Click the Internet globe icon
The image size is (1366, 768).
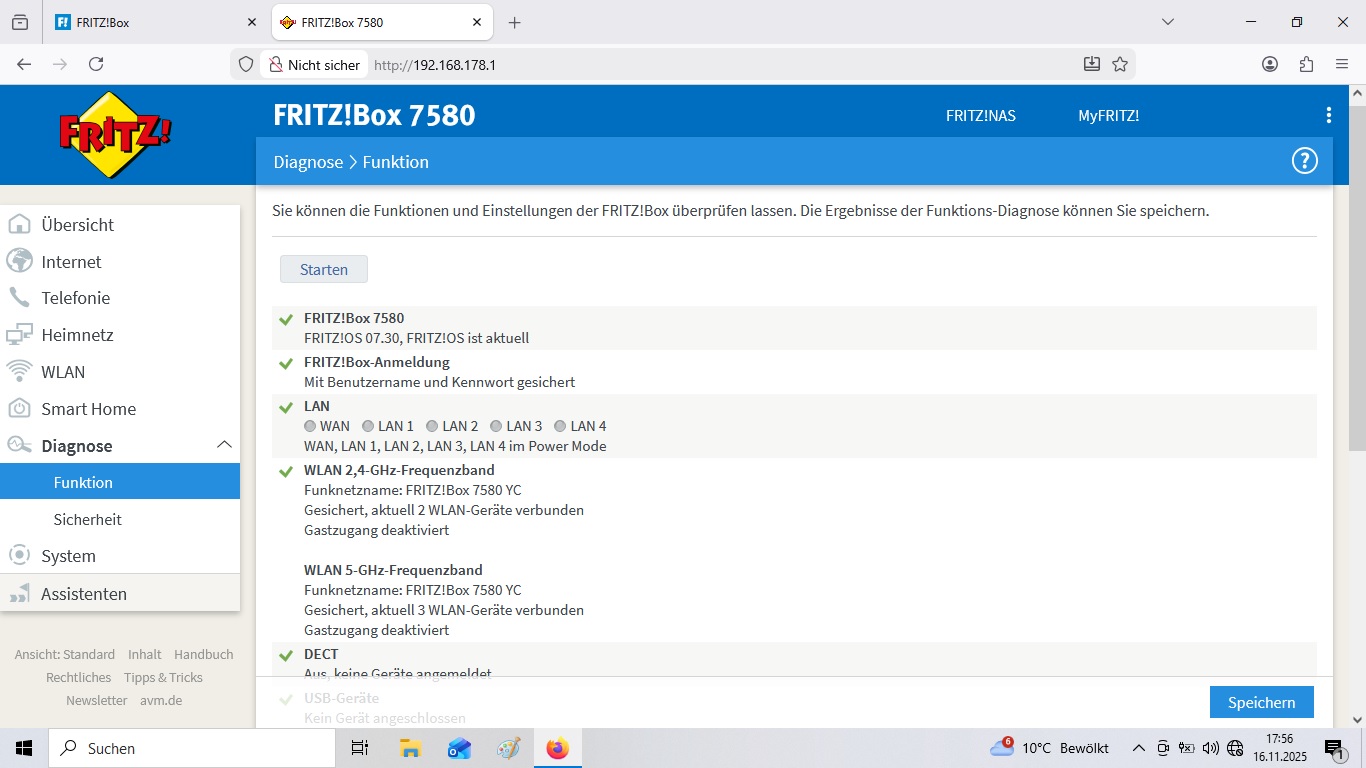click(19, 261)
